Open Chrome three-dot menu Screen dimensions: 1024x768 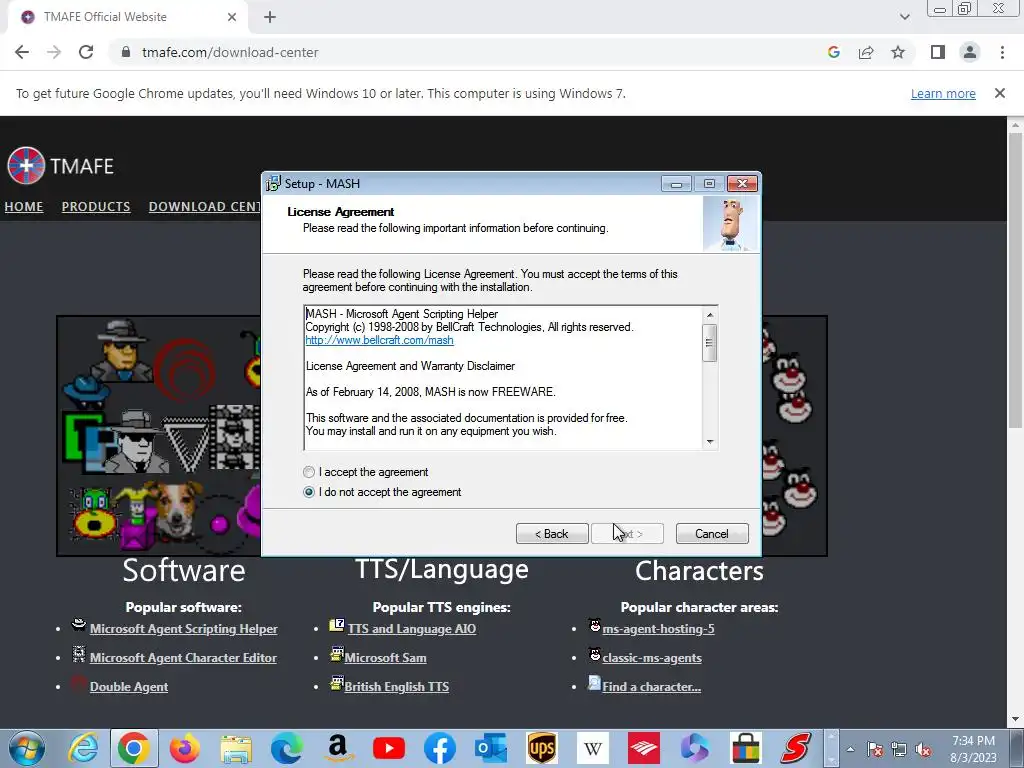(1002, 52)
